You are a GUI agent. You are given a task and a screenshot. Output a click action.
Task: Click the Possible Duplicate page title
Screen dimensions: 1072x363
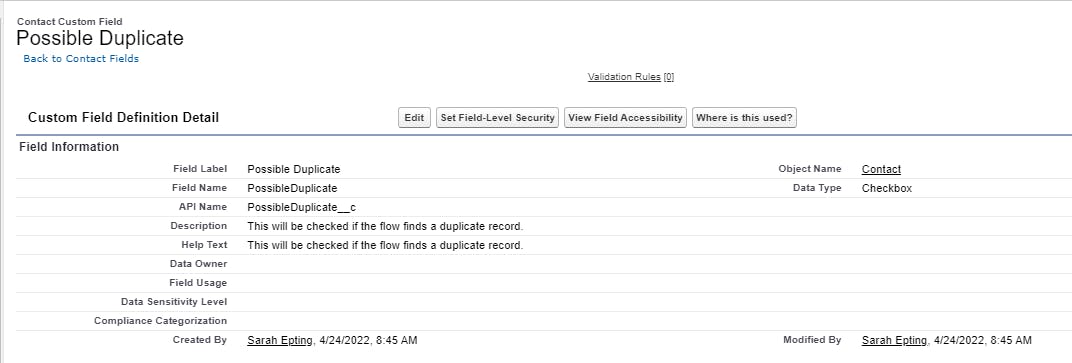coord(100,38)
